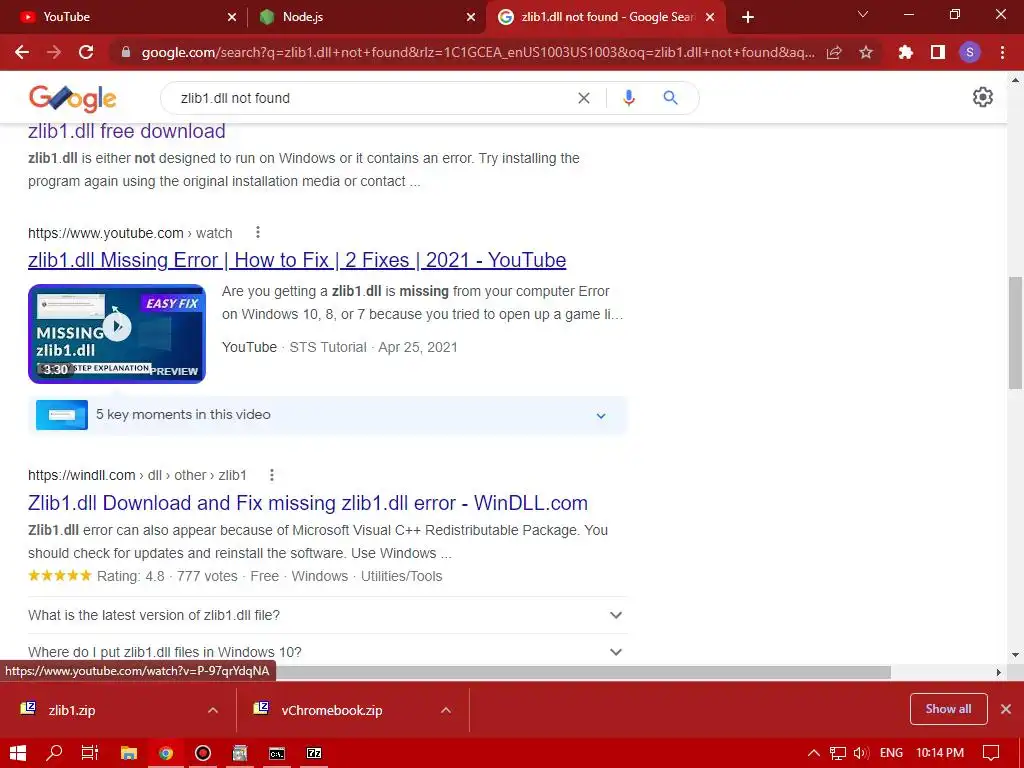The image size is (1024, 768).
Task: Toggle the browser side panel
Action: (x=938, y=52)
